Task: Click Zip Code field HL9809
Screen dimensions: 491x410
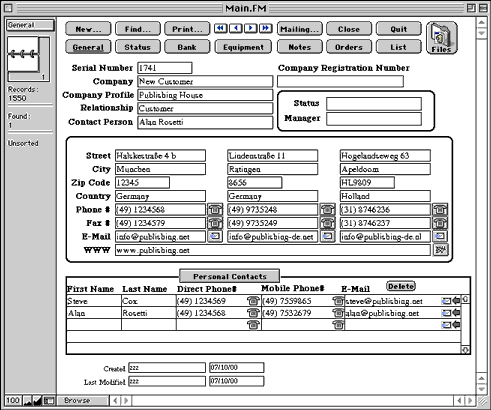Action: coord(367,183)
